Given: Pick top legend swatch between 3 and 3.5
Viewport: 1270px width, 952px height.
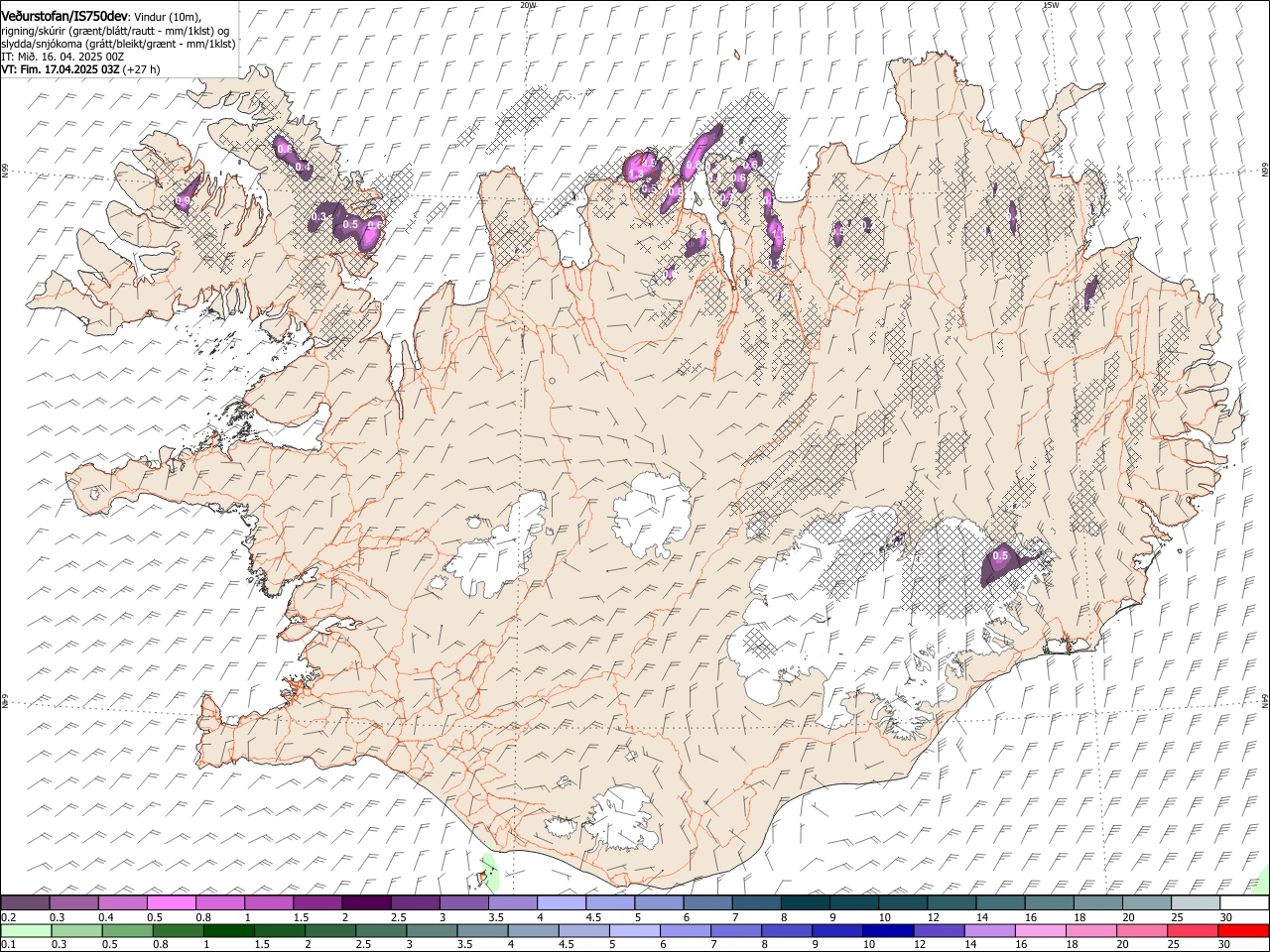Looking at the screenshot, I should tap(463, 902).
